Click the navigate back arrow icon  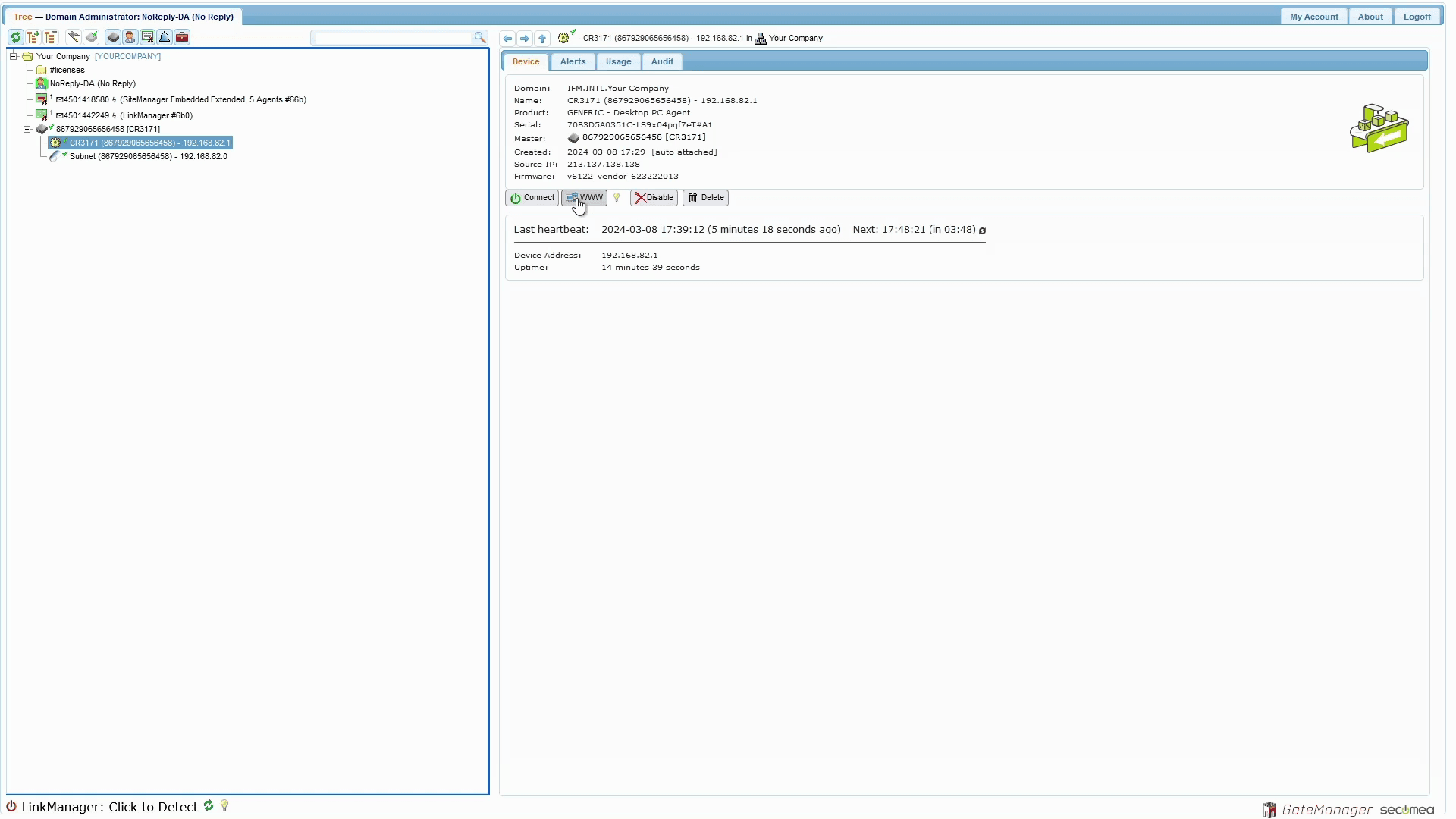click(507, 39)
